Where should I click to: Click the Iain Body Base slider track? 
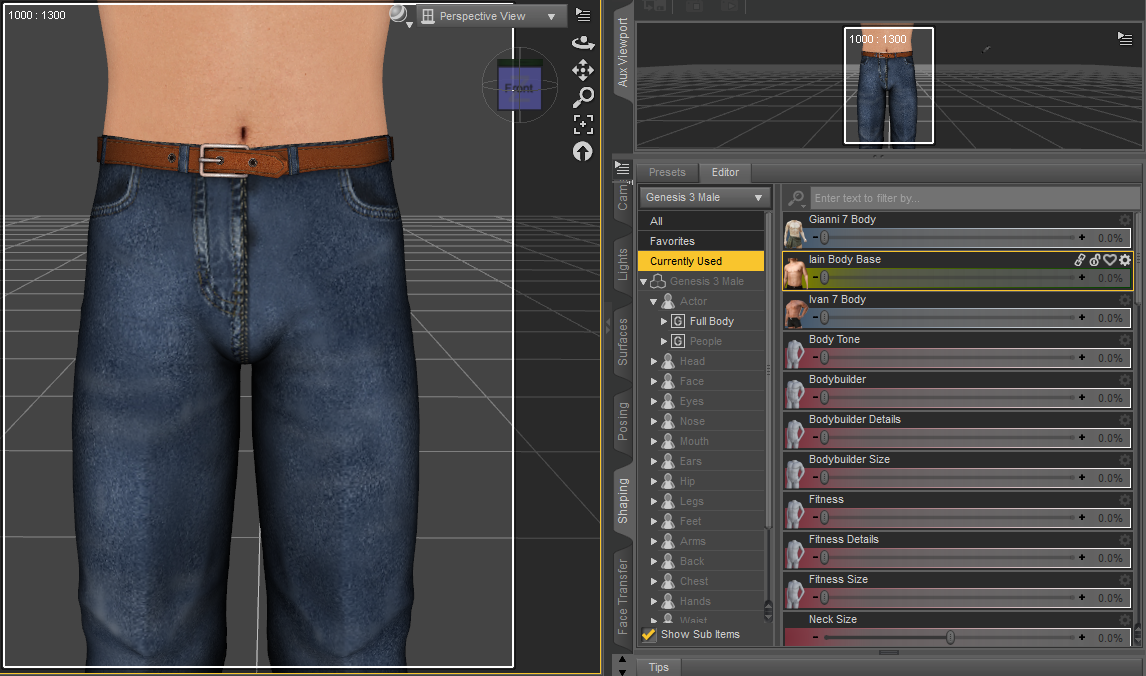[x=950, y=278]
